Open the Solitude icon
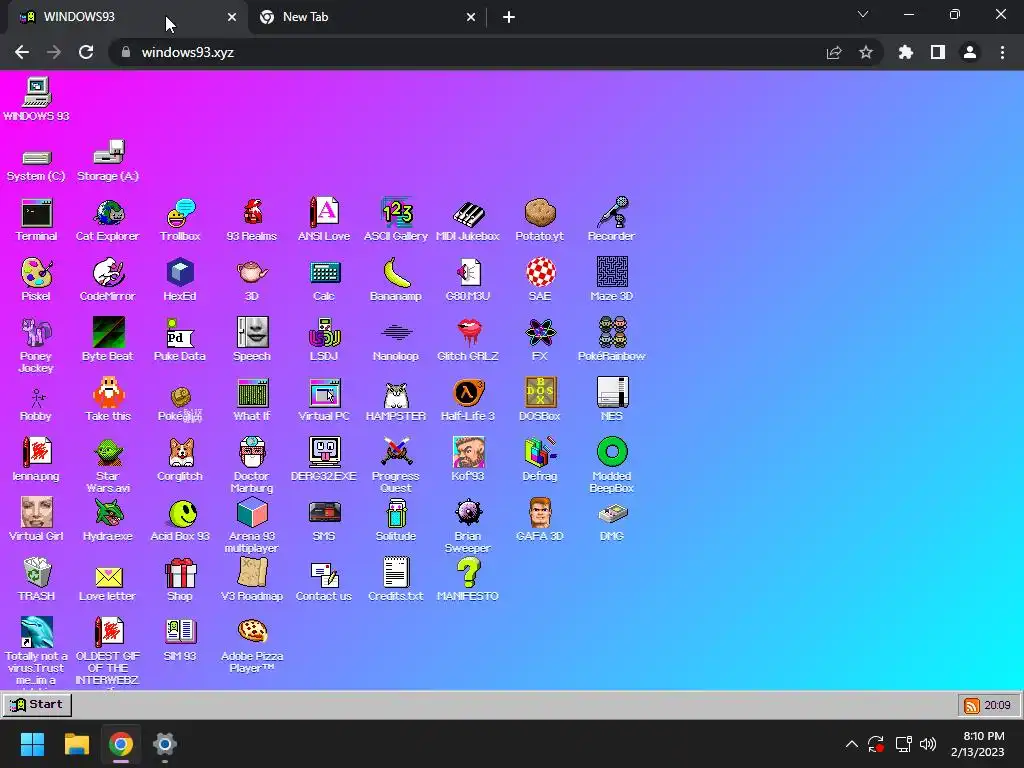The image size is (1024, 768). click(396, 520)
